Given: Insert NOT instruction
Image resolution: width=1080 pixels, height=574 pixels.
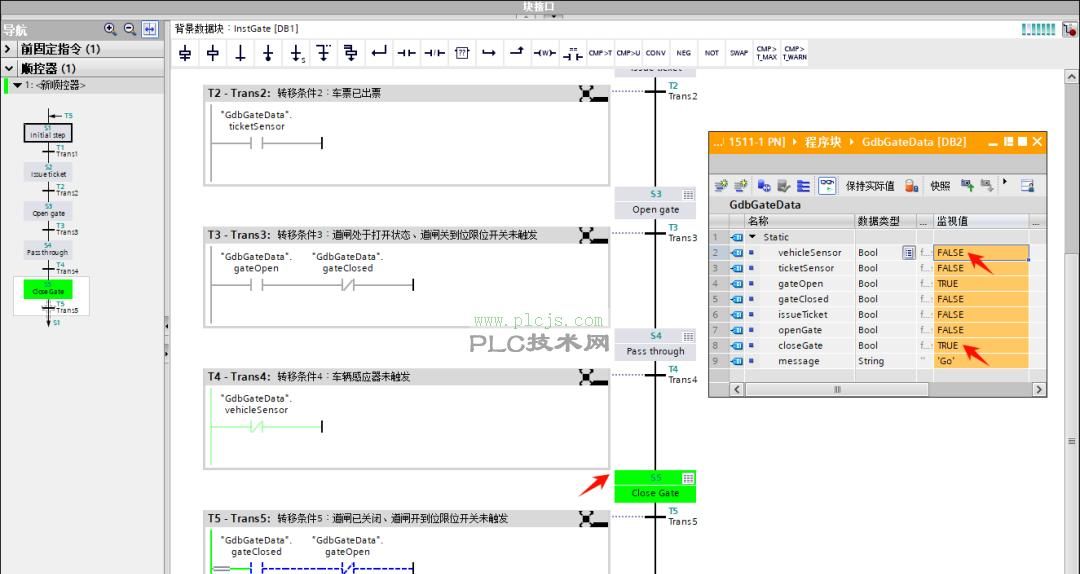Looking at the screenshot, I should click(x=712, y=52).
